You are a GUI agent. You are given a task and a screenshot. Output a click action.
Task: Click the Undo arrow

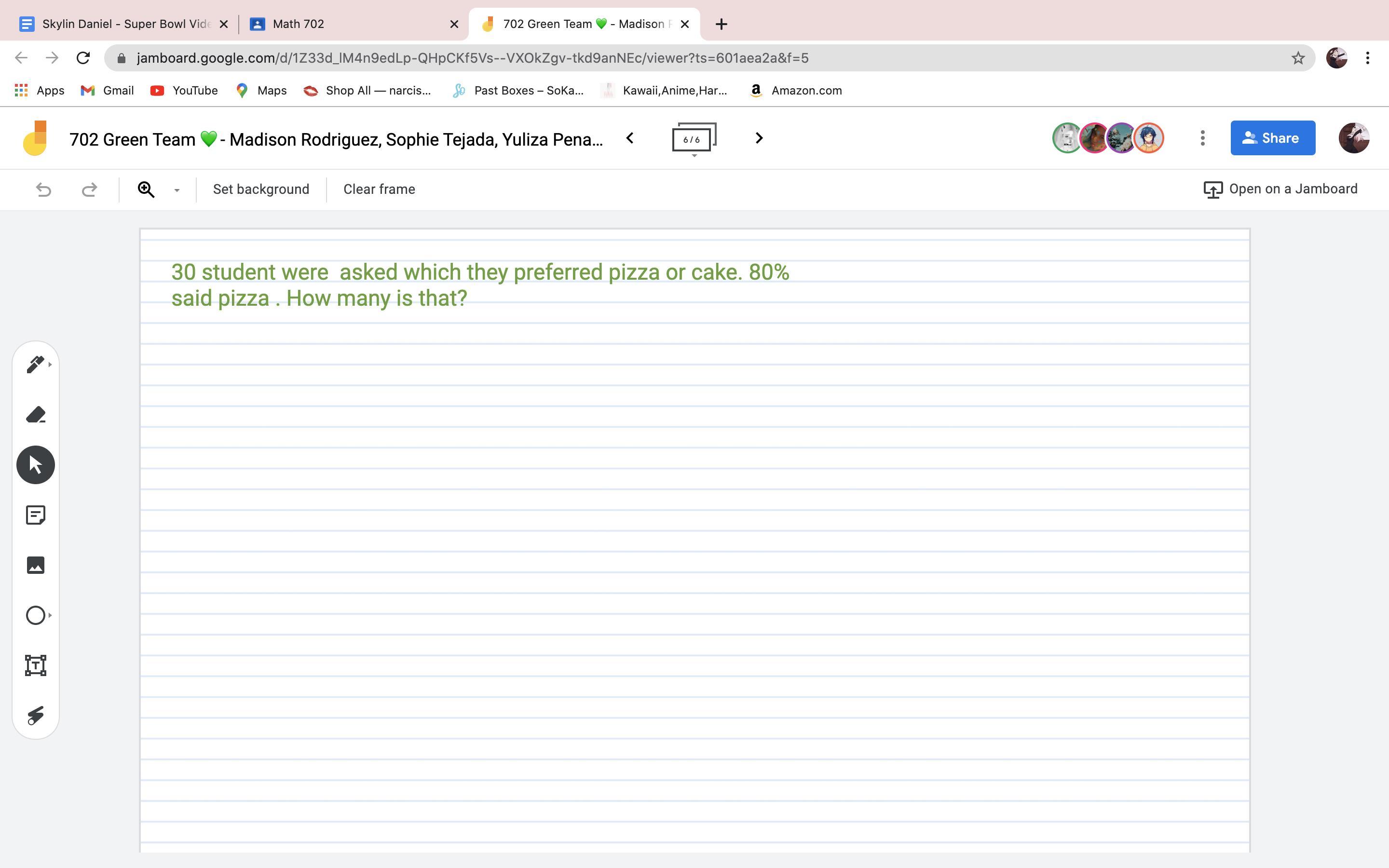43,190
